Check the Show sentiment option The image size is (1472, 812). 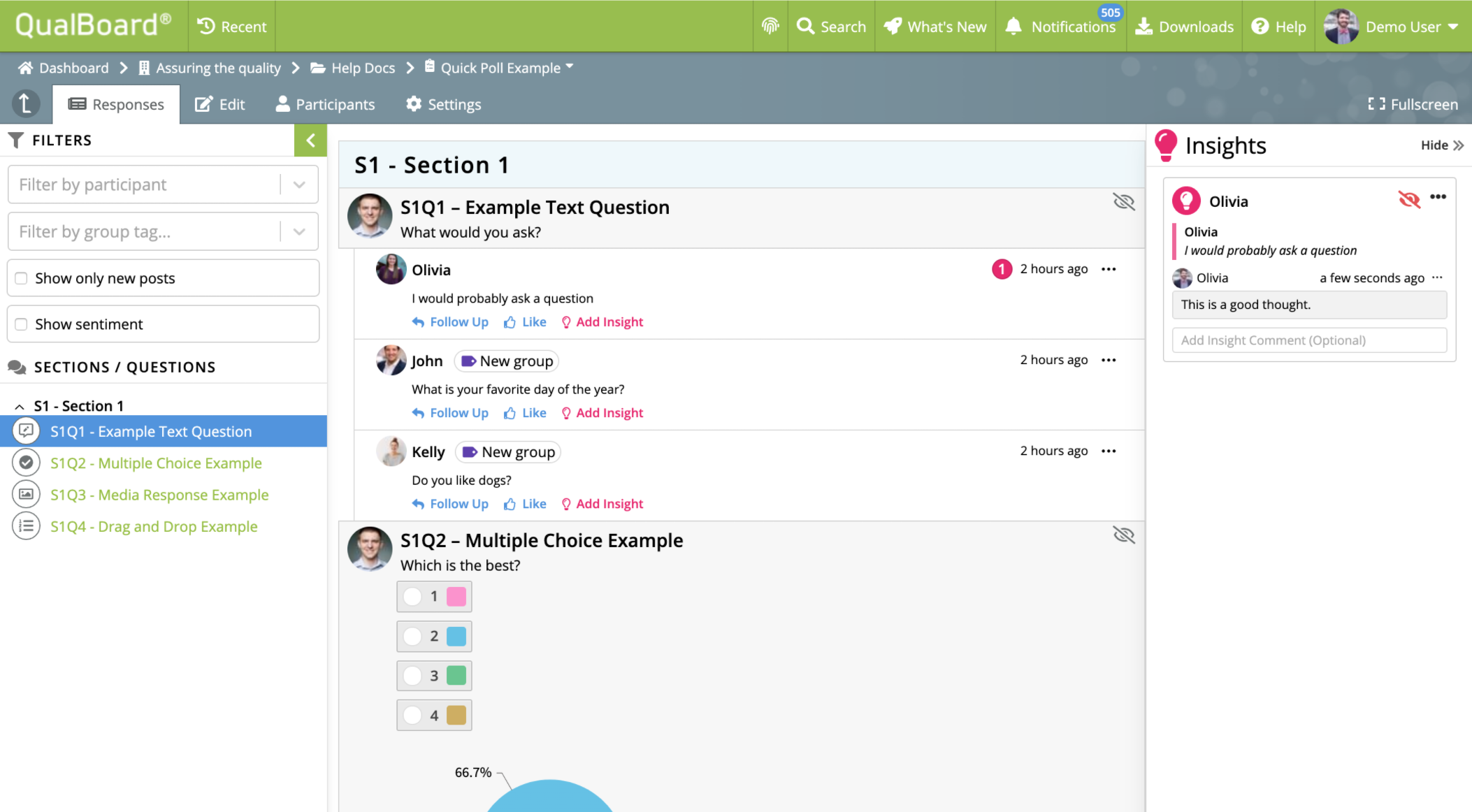[x=22, y=324]
